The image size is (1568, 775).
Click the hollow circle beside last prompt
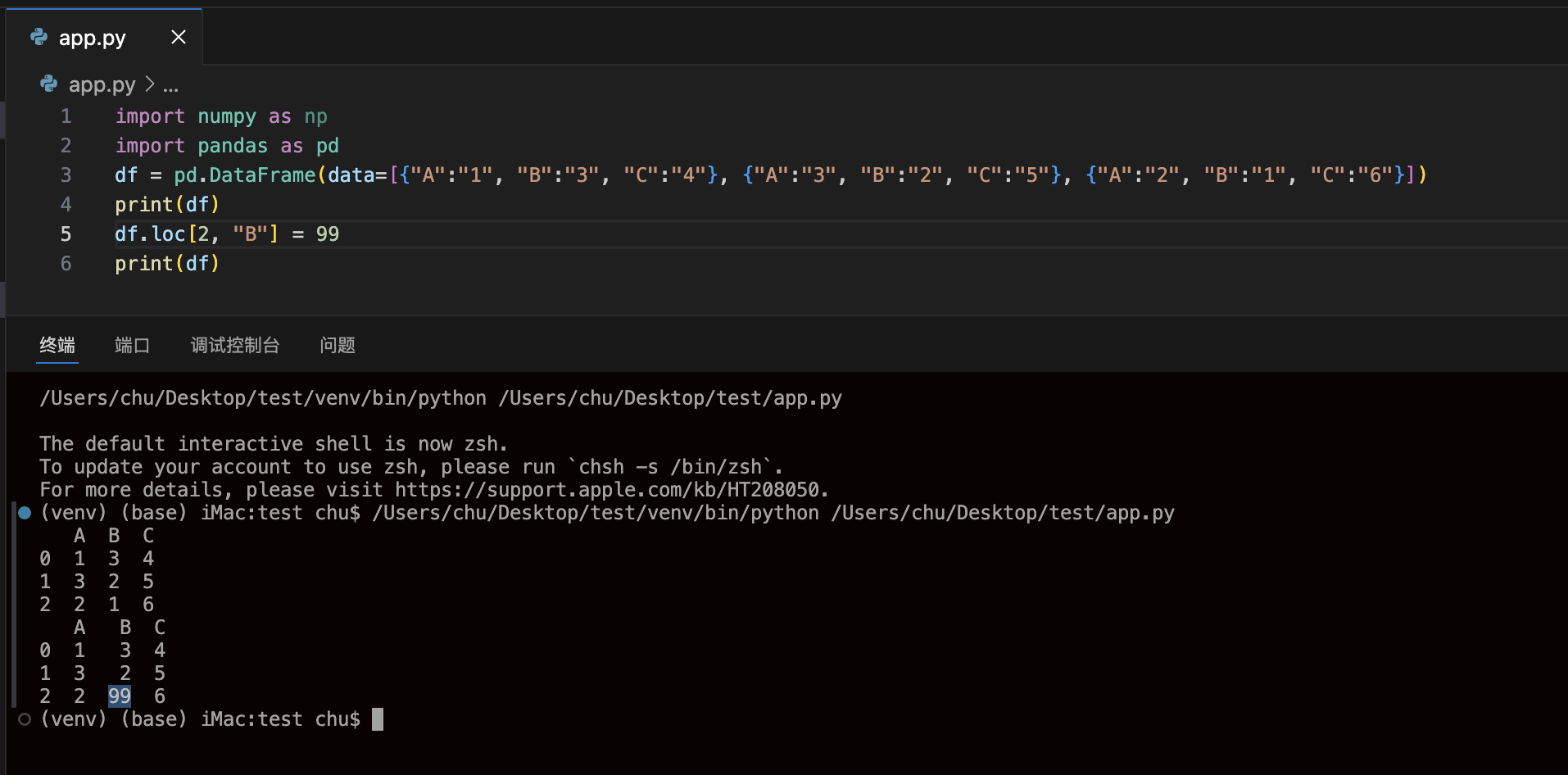pos(25,719)
